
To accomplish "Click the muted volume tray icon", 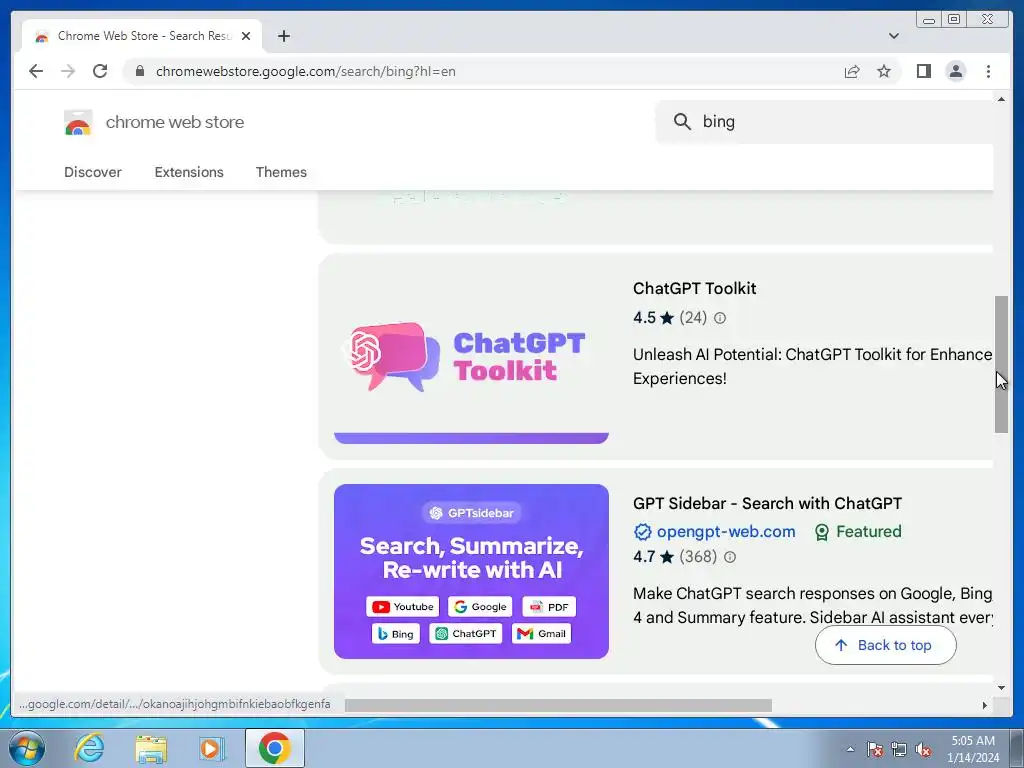I will pos(923,749).
